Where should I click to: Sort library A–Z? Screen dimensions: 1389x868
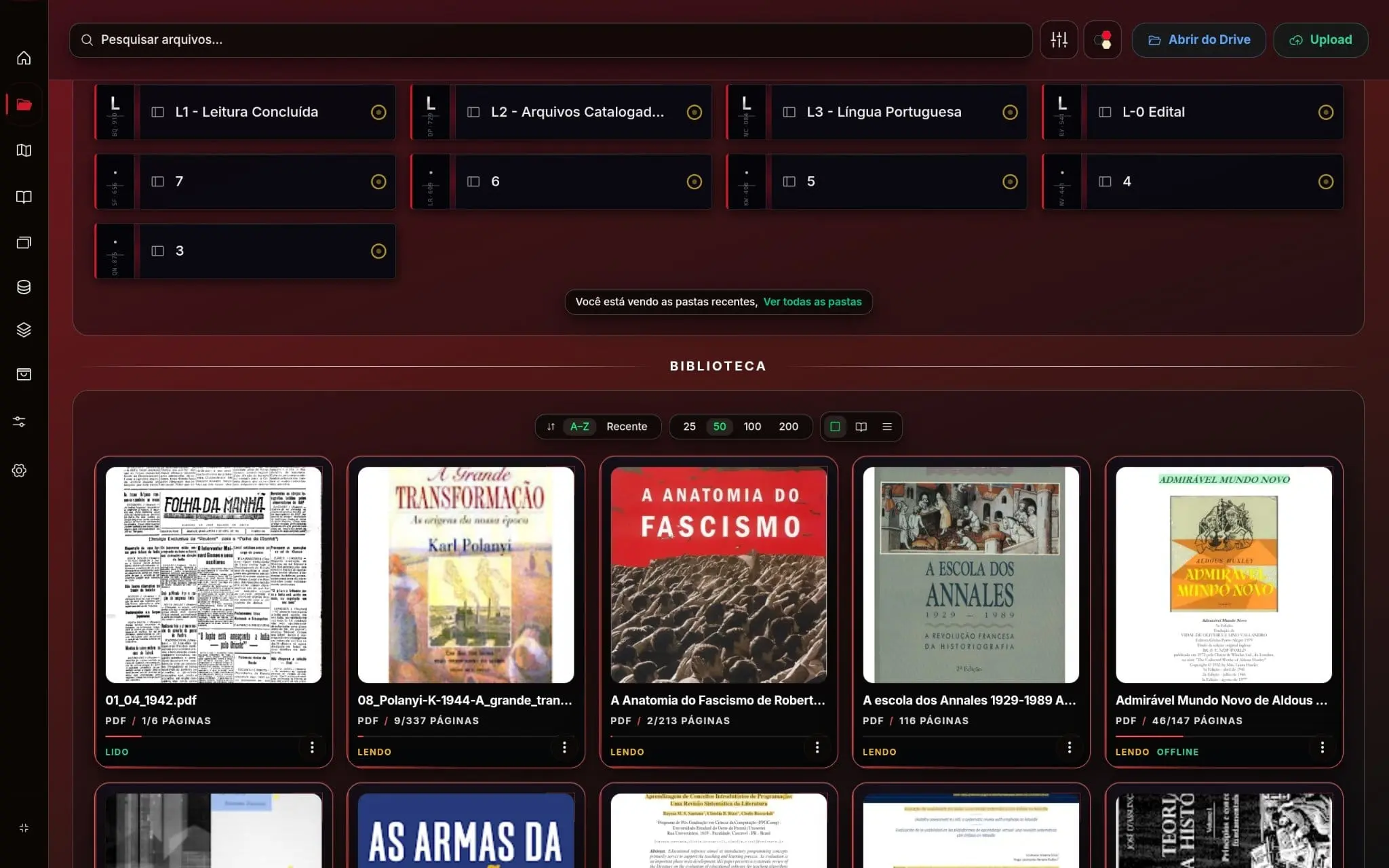(579, 427)
